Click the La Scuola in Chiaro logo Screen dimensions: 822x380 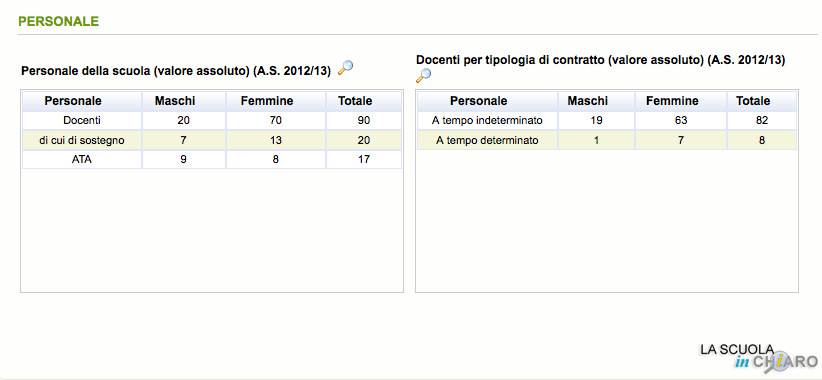(x=759, y=359)
